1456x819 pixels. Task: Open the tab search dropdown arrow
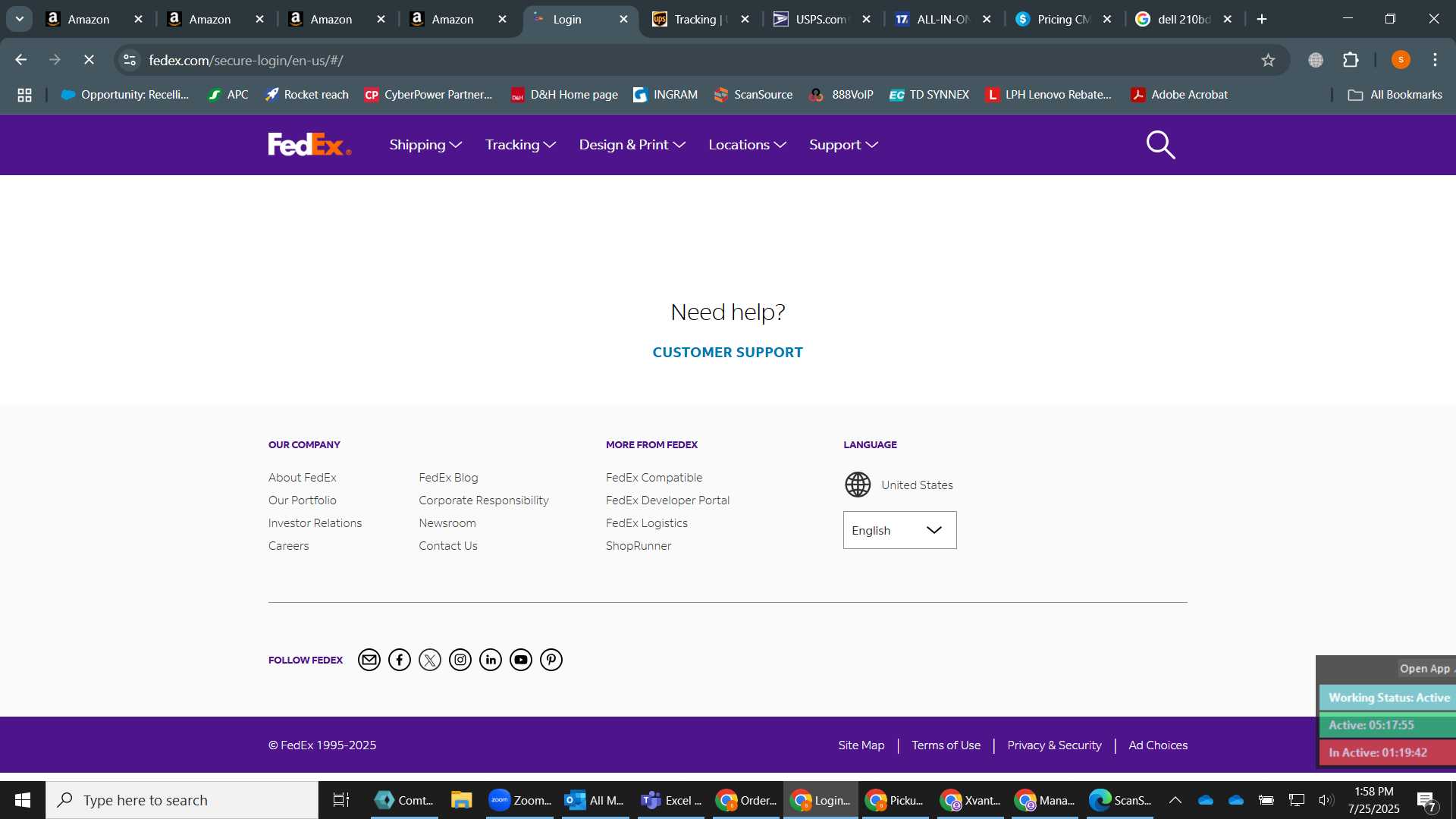(20, 19)
